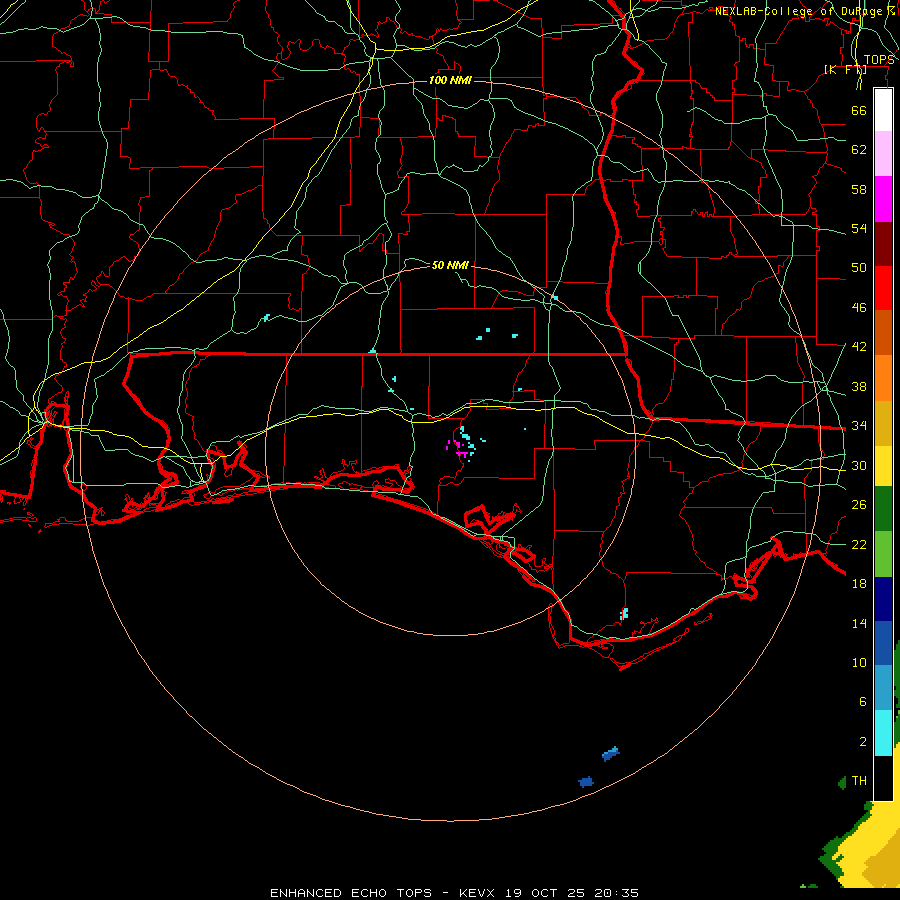The image size is (900, 900).
Task: Click the white swatch in the tops legend
Action: click(x=883, y=110)
